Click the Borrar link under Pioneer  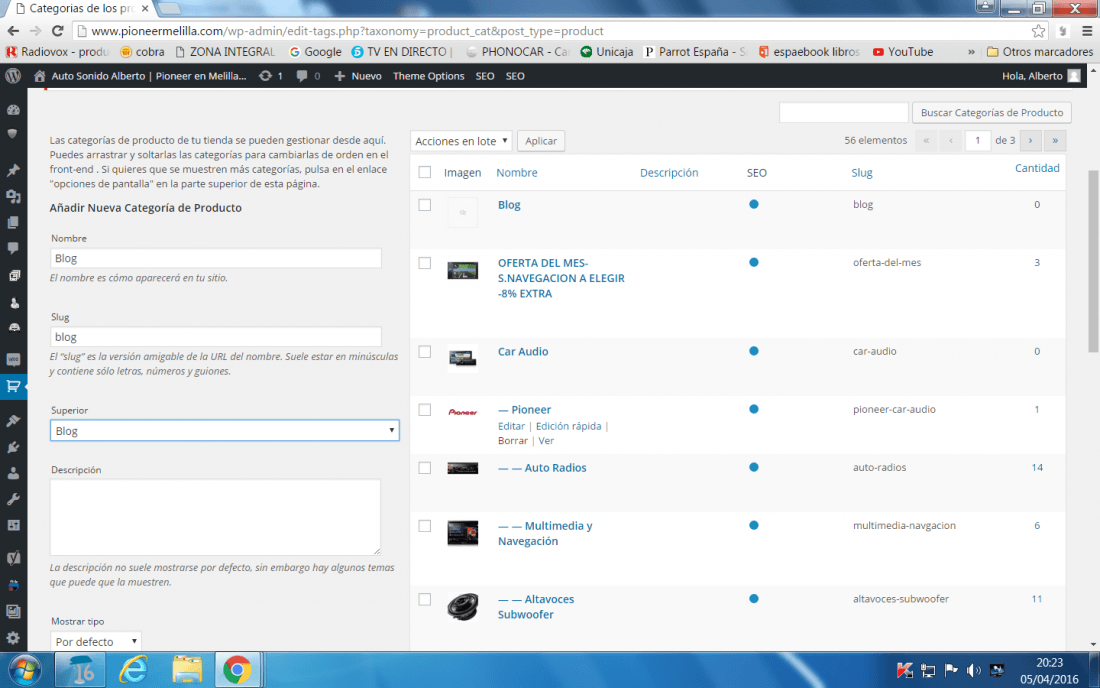pyautogui.click(x=513, y=440)
